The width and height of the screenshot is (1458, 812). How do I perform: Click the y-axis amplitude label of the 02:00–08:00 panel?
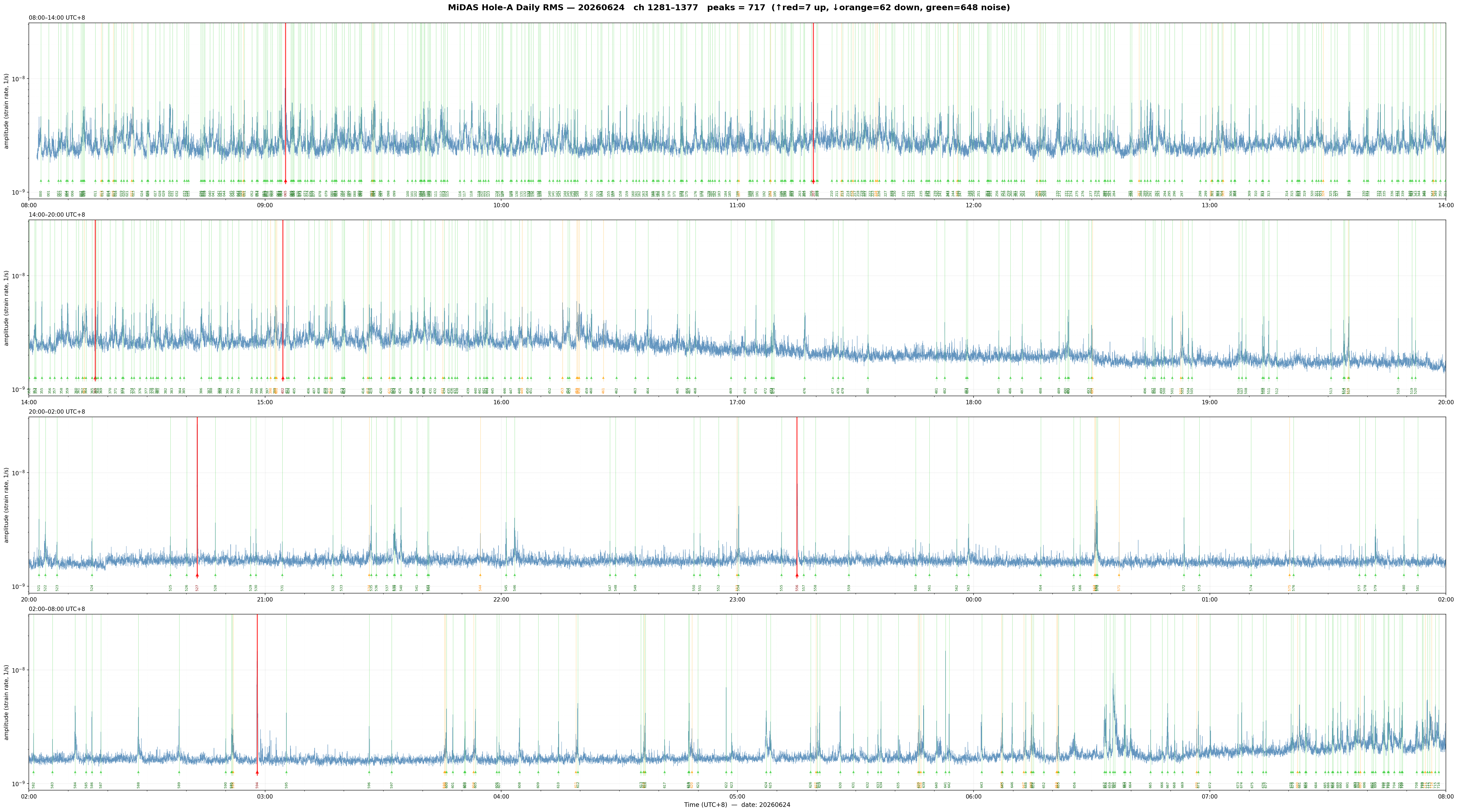click(7, 702)
